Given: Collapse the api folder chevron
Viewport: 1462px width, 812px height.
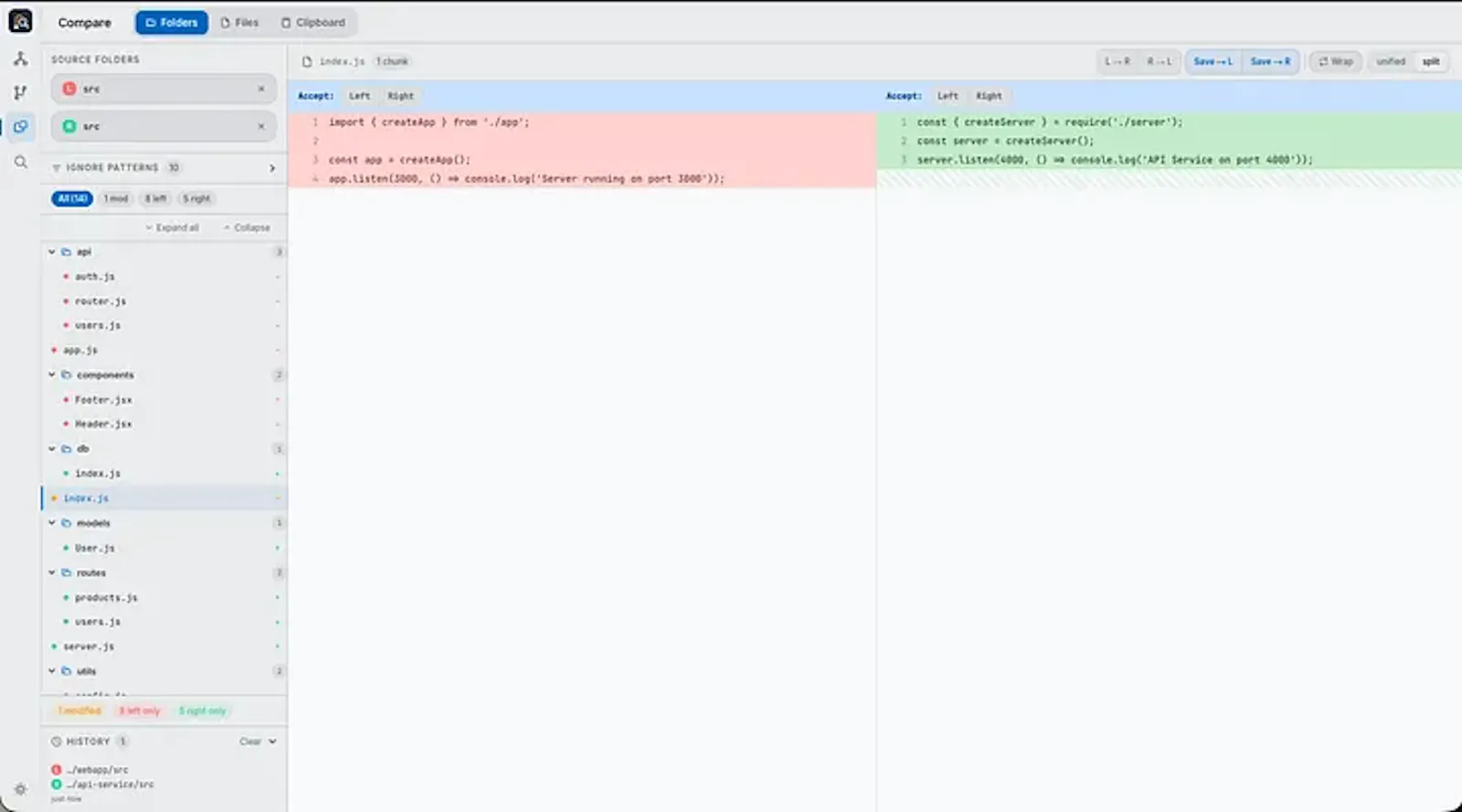Looking at the screenshot, I should [x=52, y=252].
